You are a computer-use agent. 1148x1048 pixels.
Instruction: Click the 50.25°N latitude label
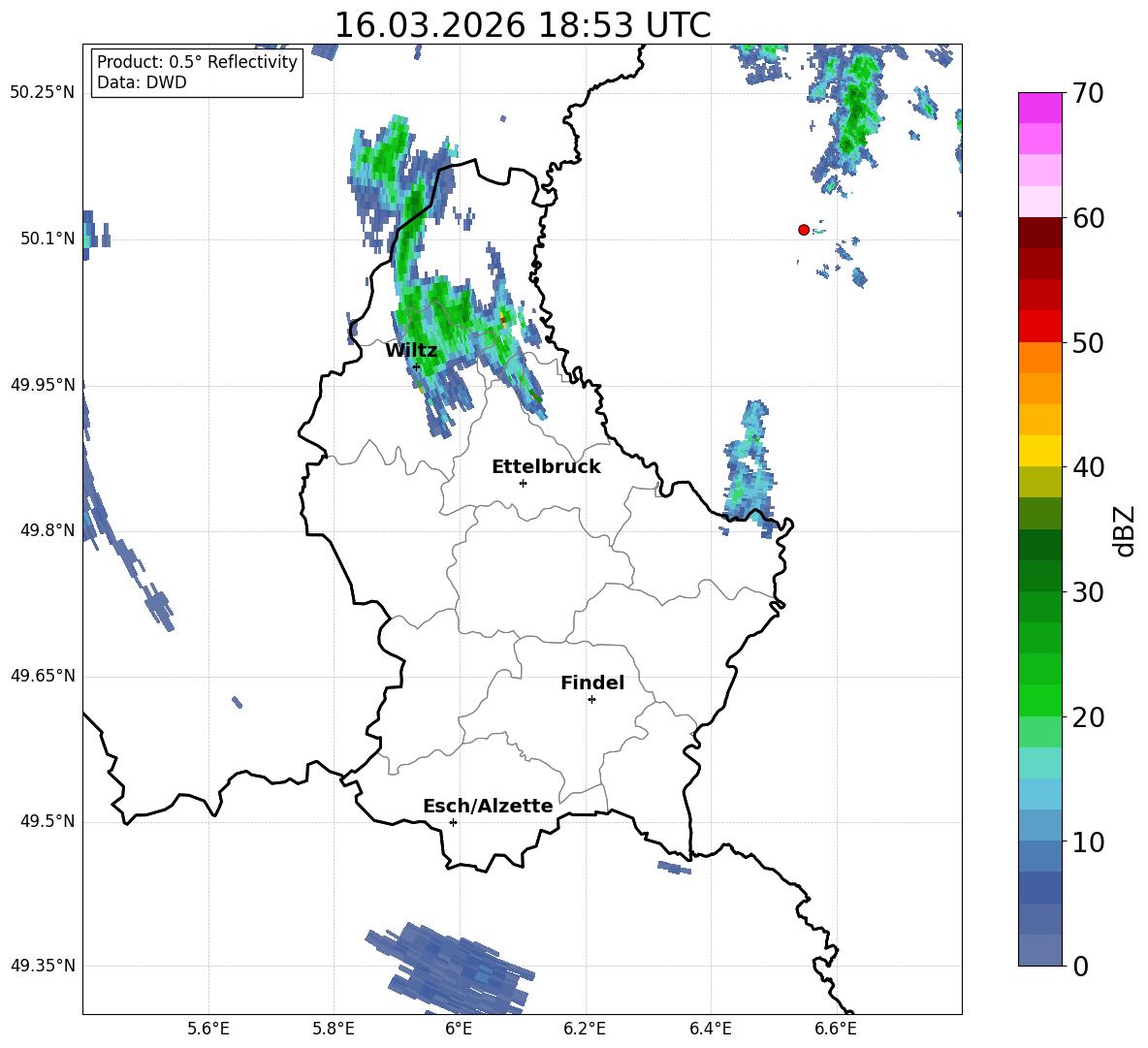43,93
